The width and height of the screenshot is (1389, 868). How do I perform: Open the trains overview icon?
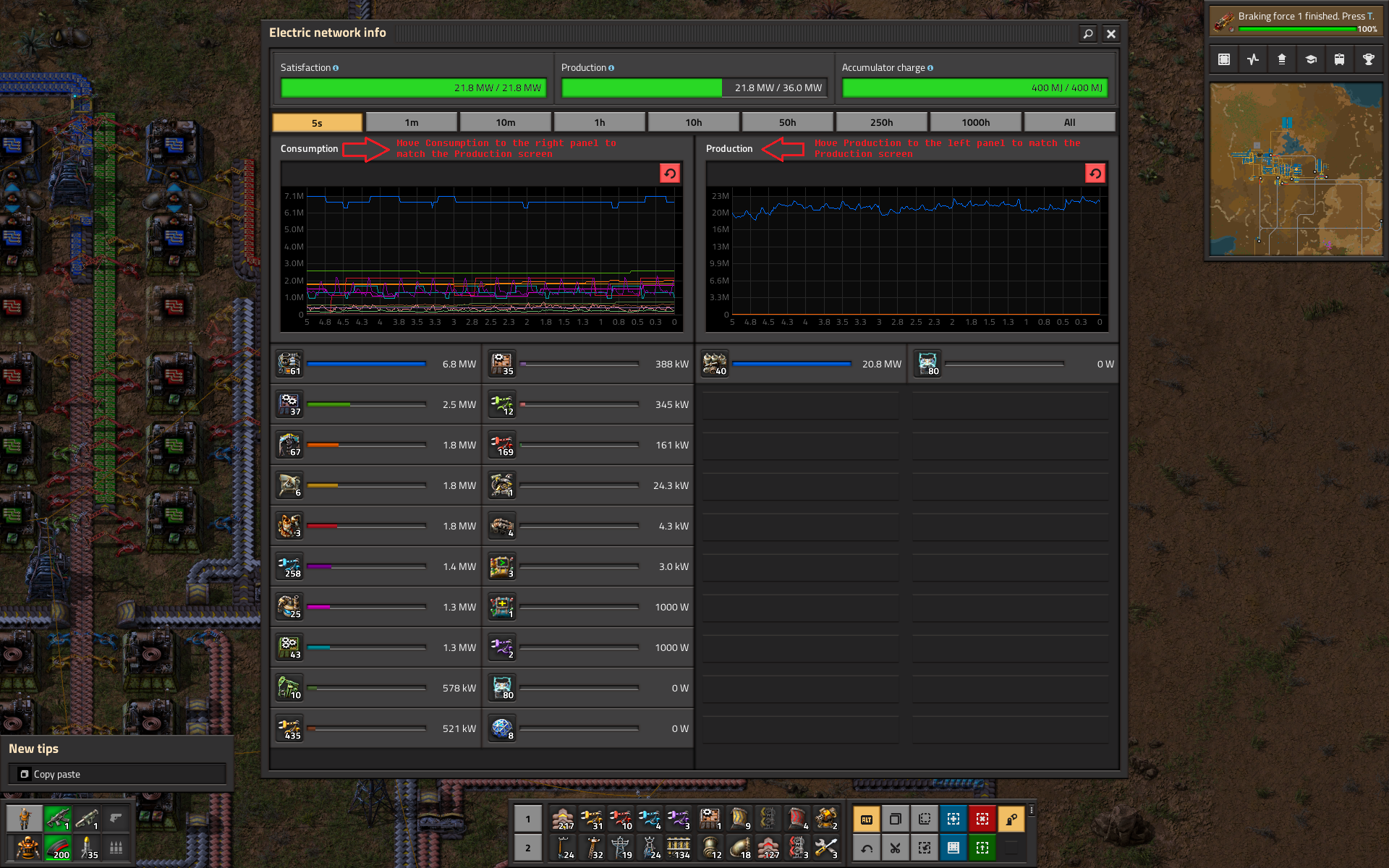[1339, 59]
